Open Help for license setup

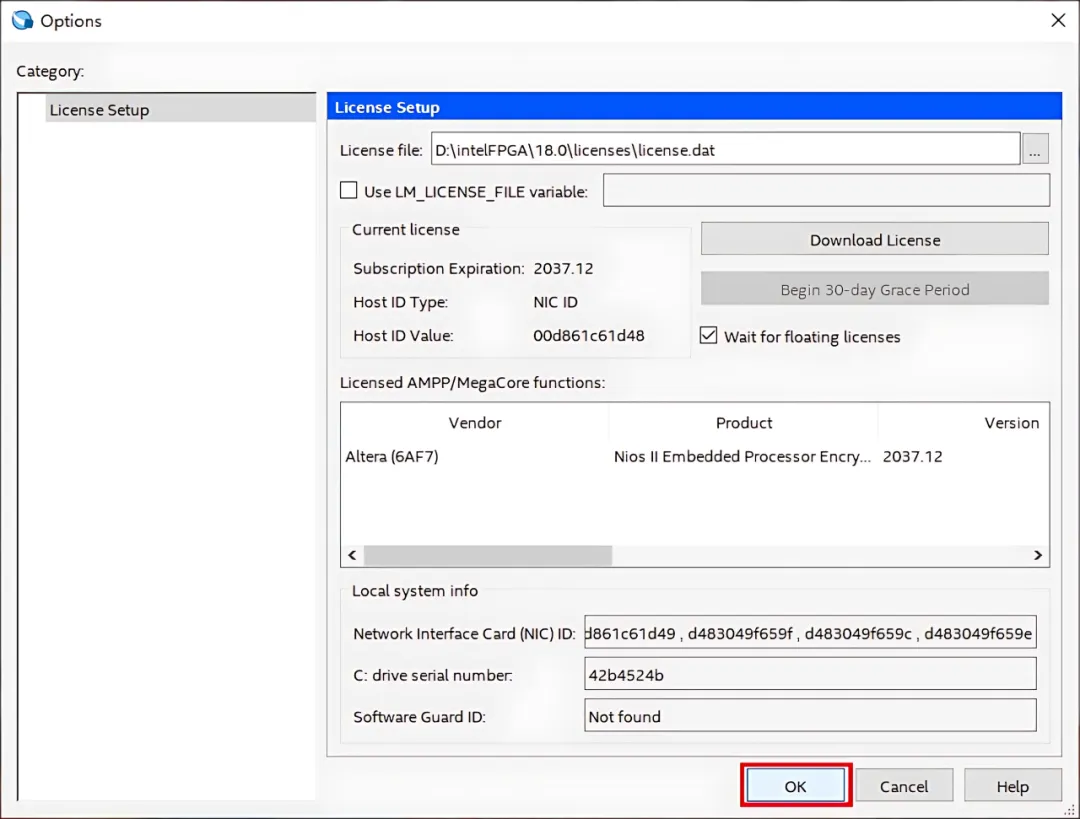(x=1012, y=786)
